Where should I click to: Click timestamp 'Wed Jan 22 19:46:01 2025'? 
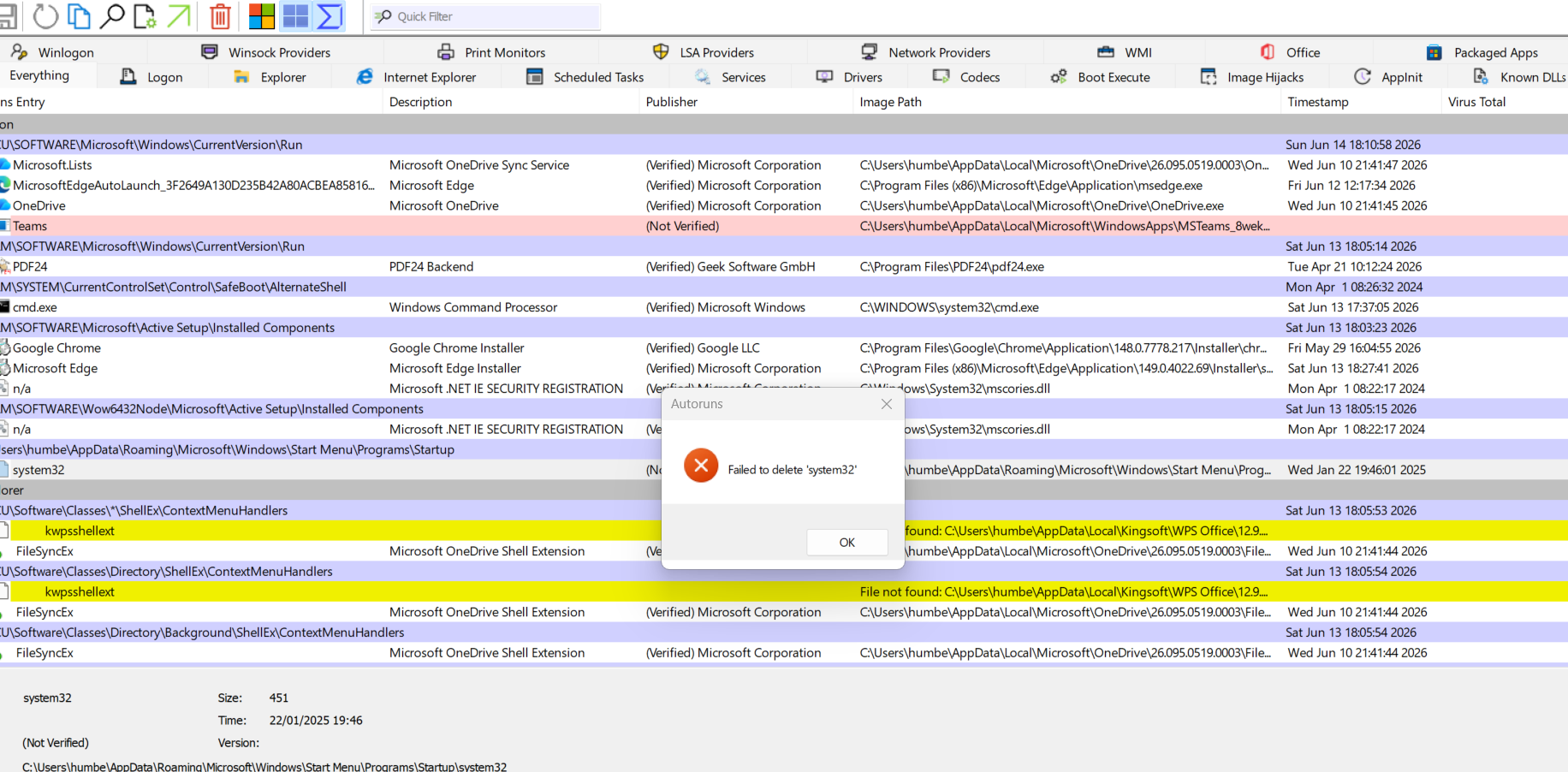point(1357,470)
